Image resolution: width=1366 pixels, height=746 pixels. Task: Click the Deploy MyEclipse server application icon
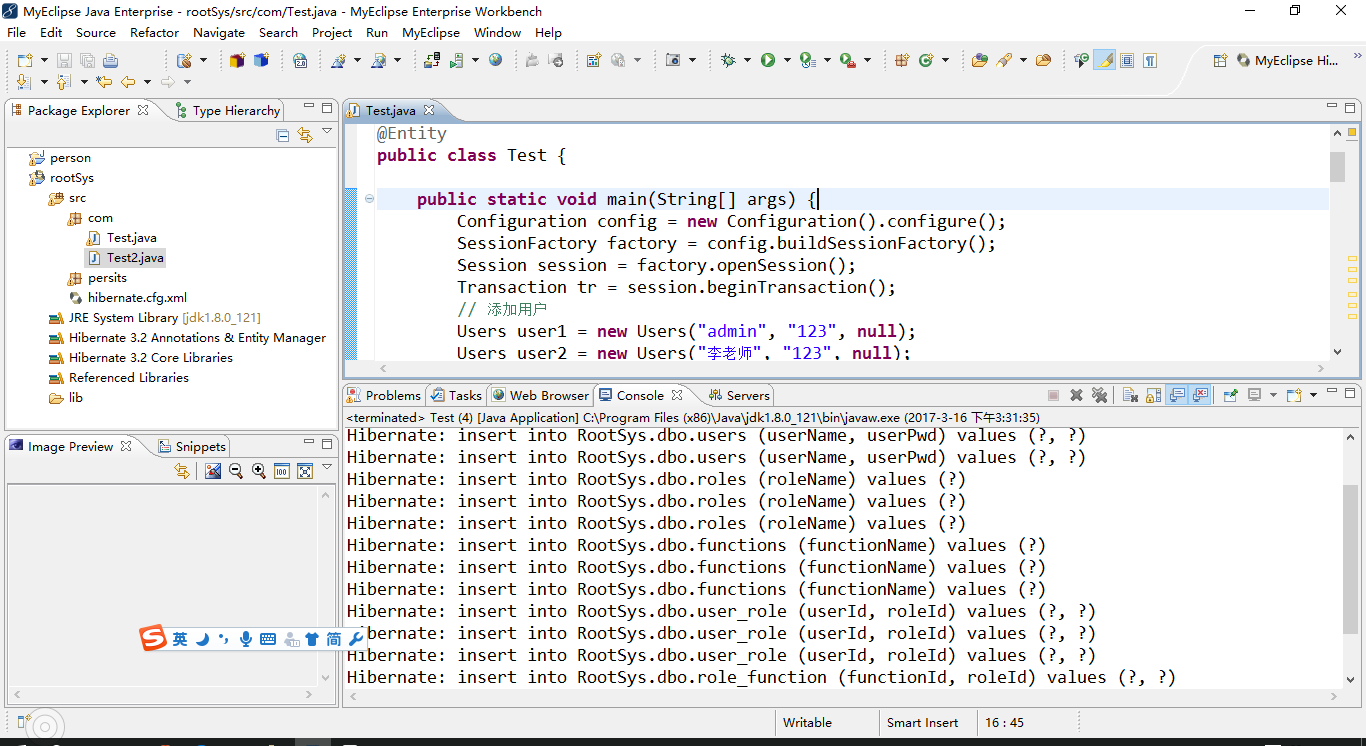click(x=432, y=60)
